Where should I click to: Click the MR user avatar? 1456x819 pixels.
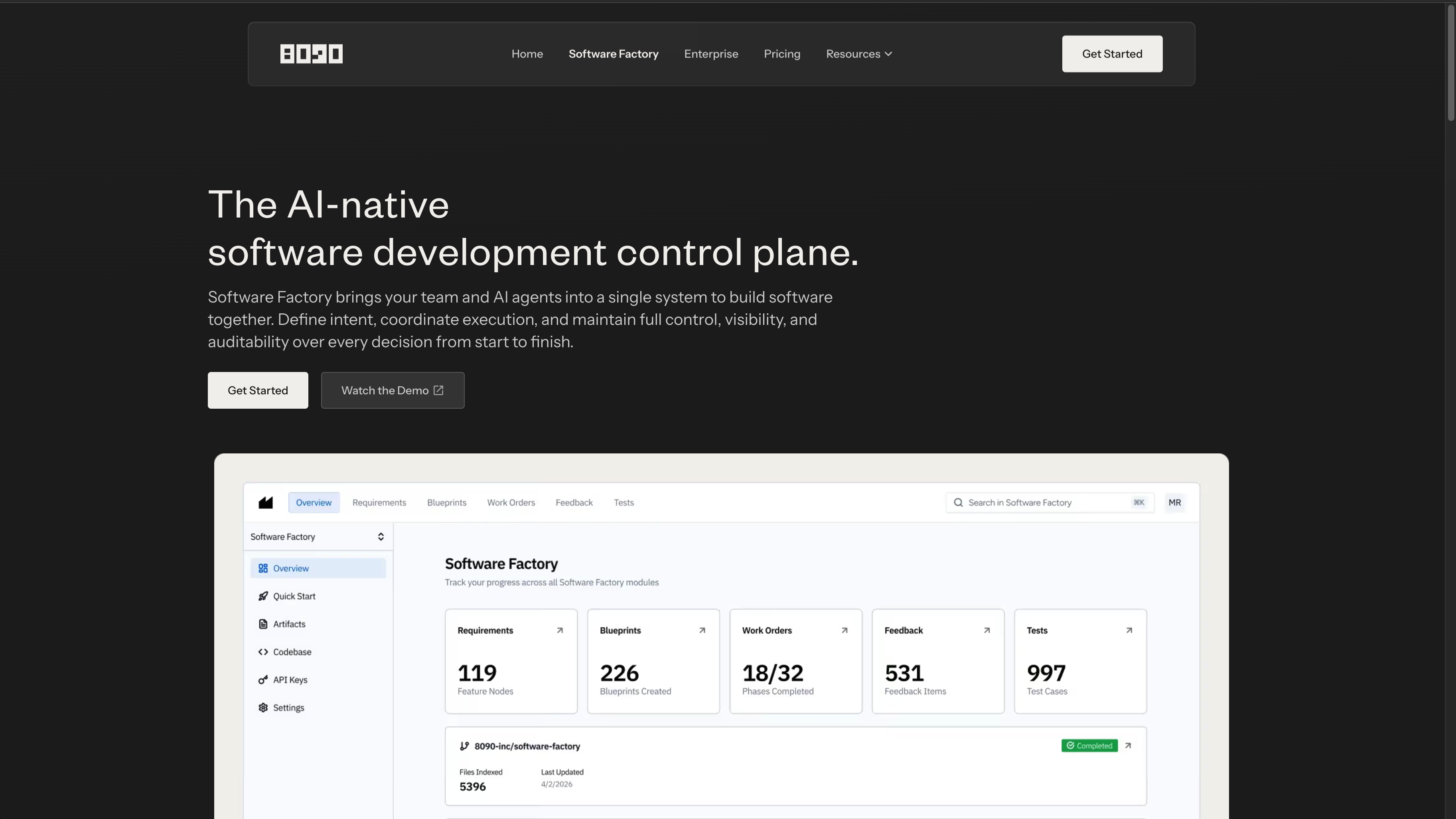[1174, 502]
